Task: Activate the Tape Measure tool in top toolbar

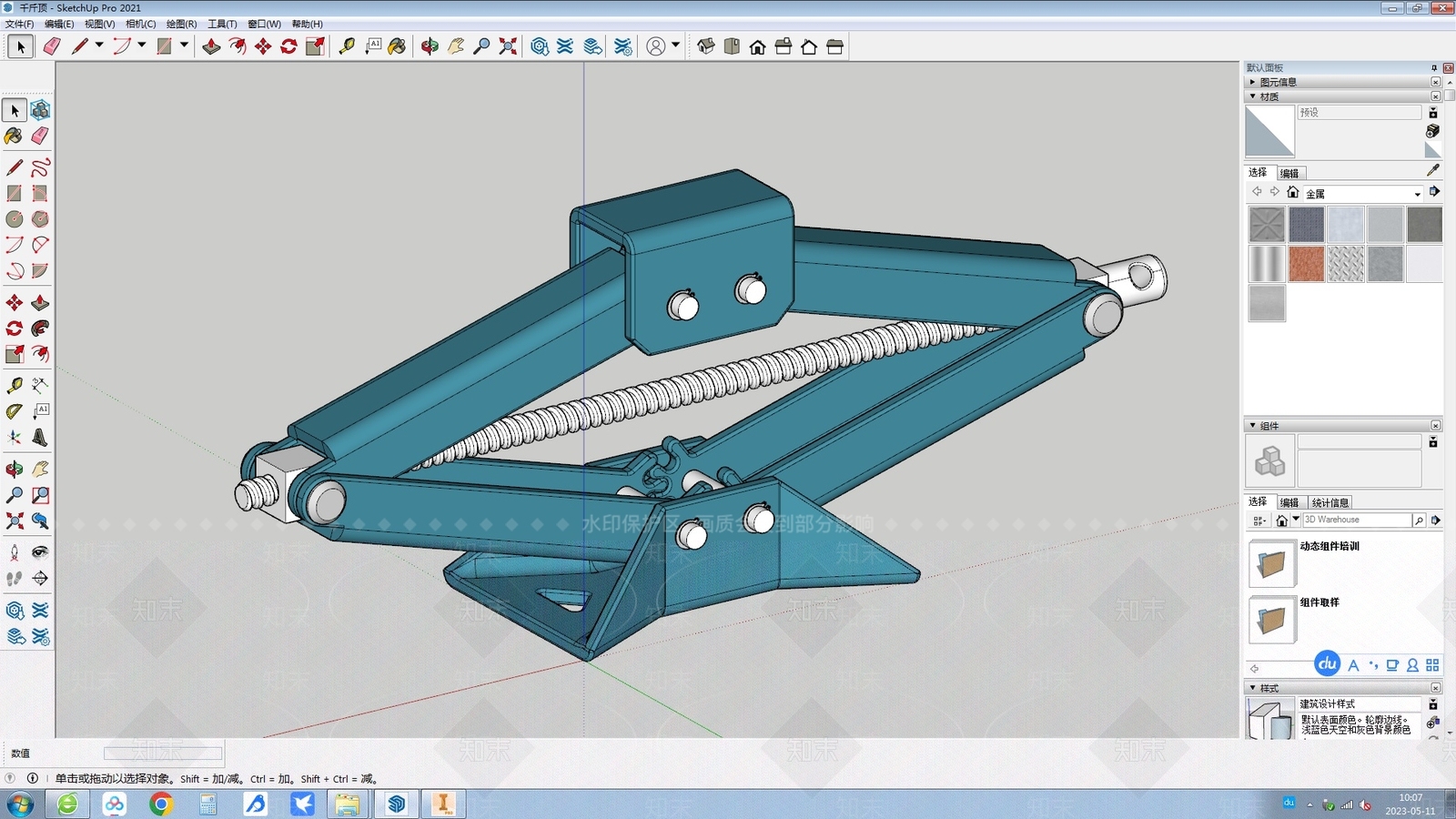Action: [347, 46]
